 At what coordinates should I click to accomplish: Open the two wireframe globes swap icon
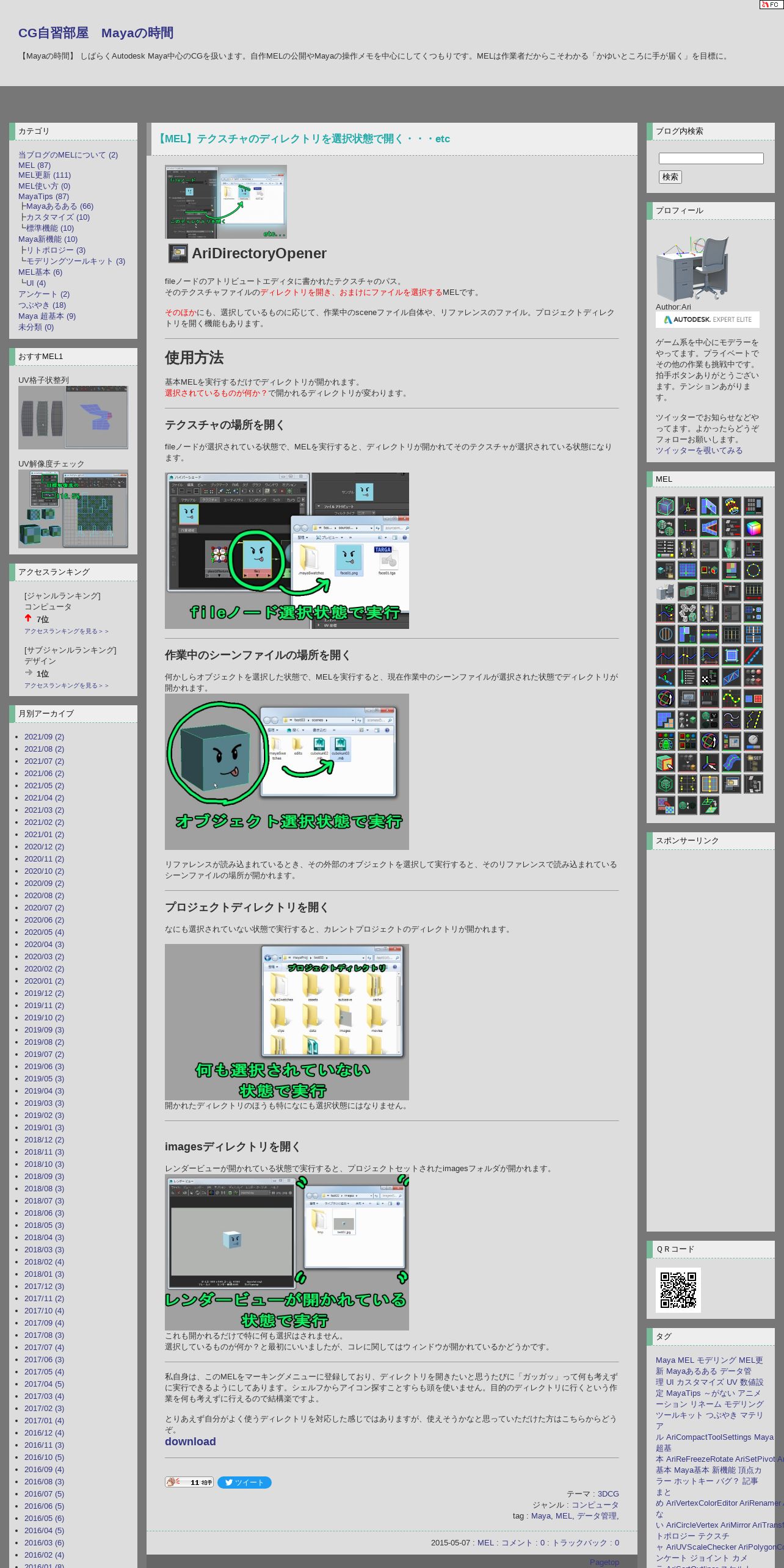(x=666, y=528)
